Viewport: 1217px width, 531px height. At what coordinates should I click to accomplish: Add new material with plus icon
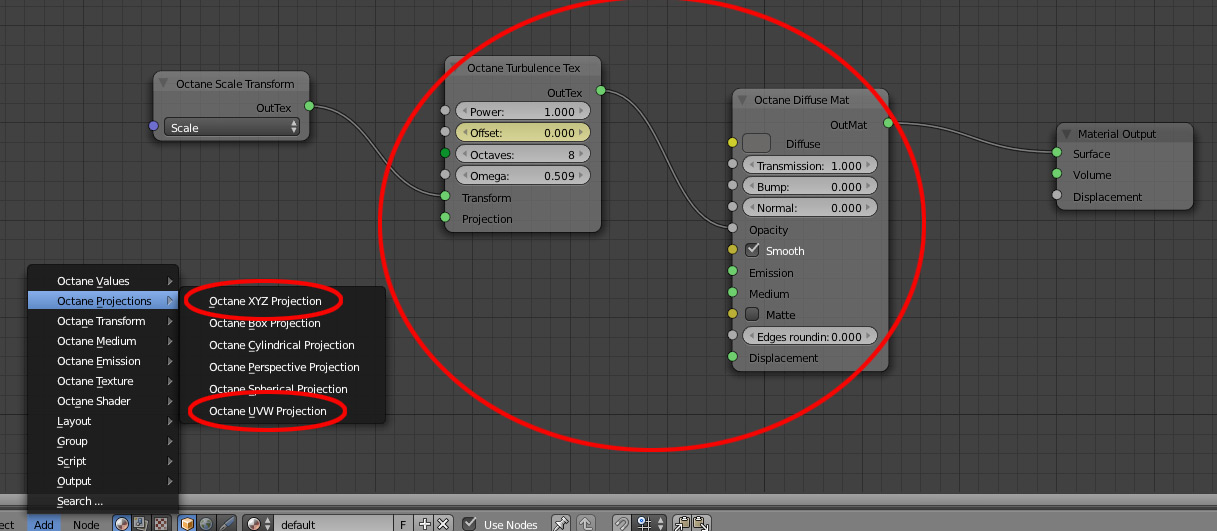(424, 524)
